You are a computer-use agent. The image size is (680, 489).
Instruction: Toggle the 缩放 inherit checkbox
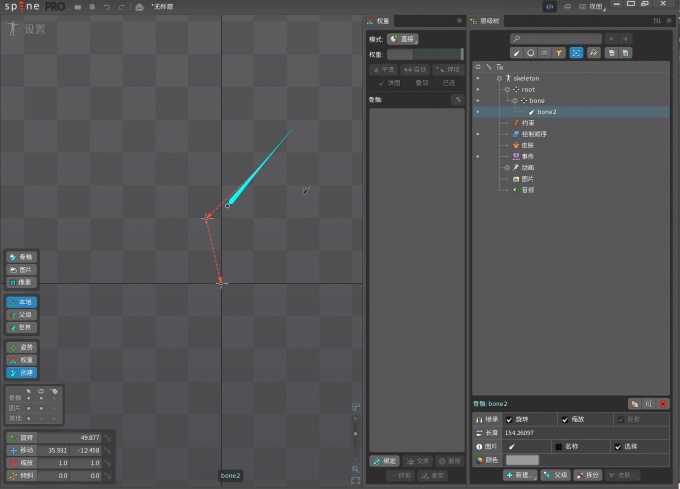click(x=565, y=420)
